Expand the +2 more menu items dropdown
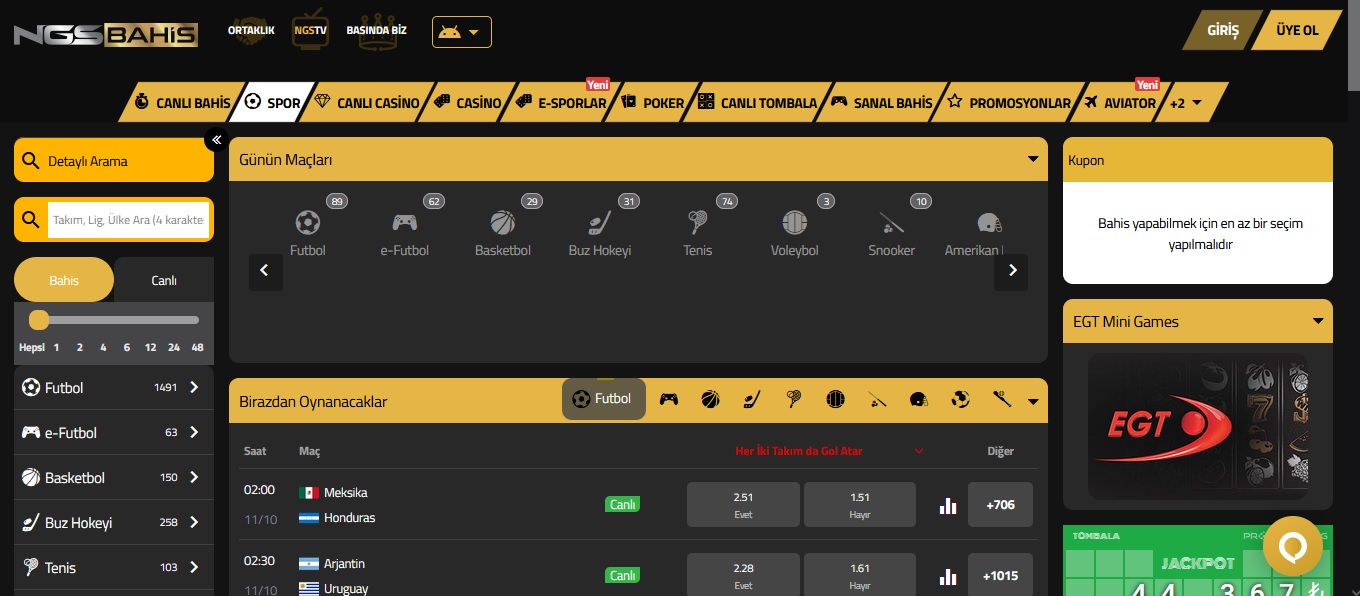Viewport: 1360px width, 596px height. [x=1186, y=102]
